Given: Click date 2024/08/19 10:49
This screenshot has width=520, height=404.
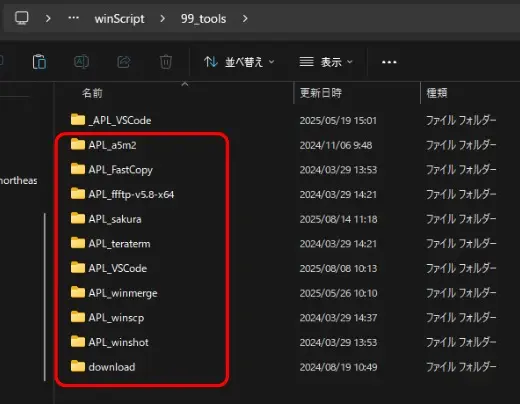Looking at the screenshot, I should point(338,367).
